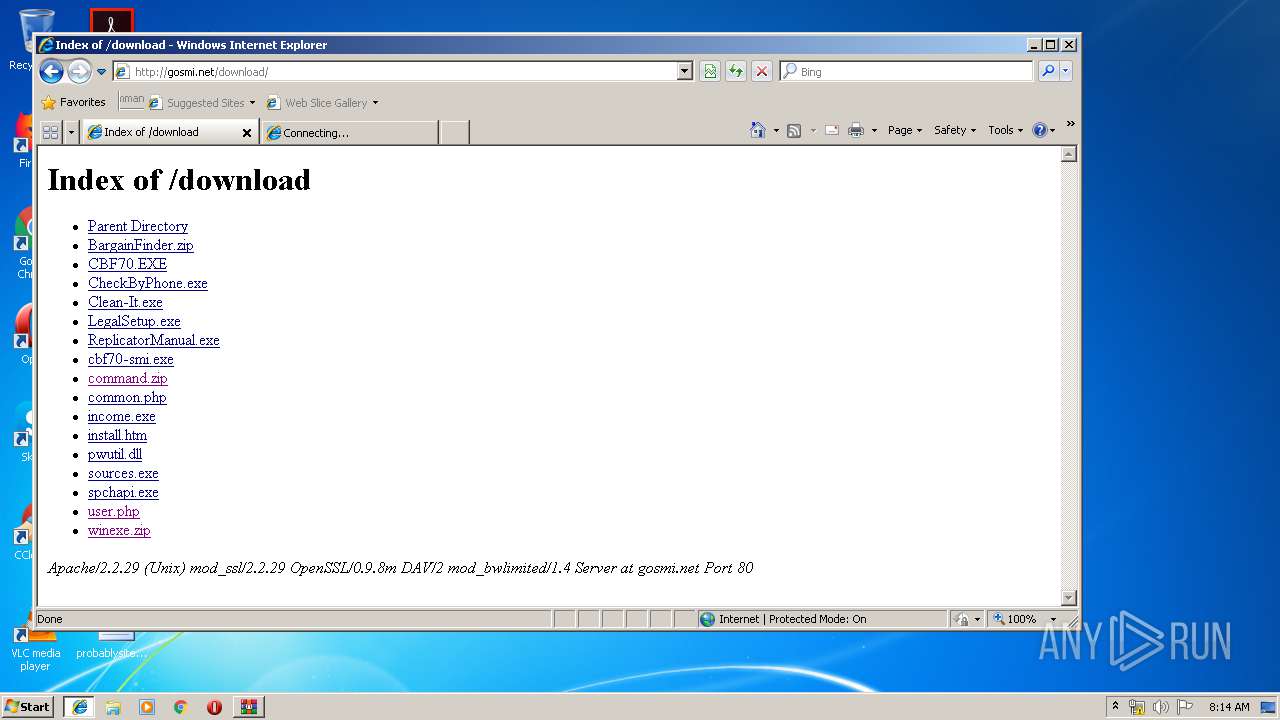Open the Favorites star button
1280x720 pixels.
tap(73, 102)
